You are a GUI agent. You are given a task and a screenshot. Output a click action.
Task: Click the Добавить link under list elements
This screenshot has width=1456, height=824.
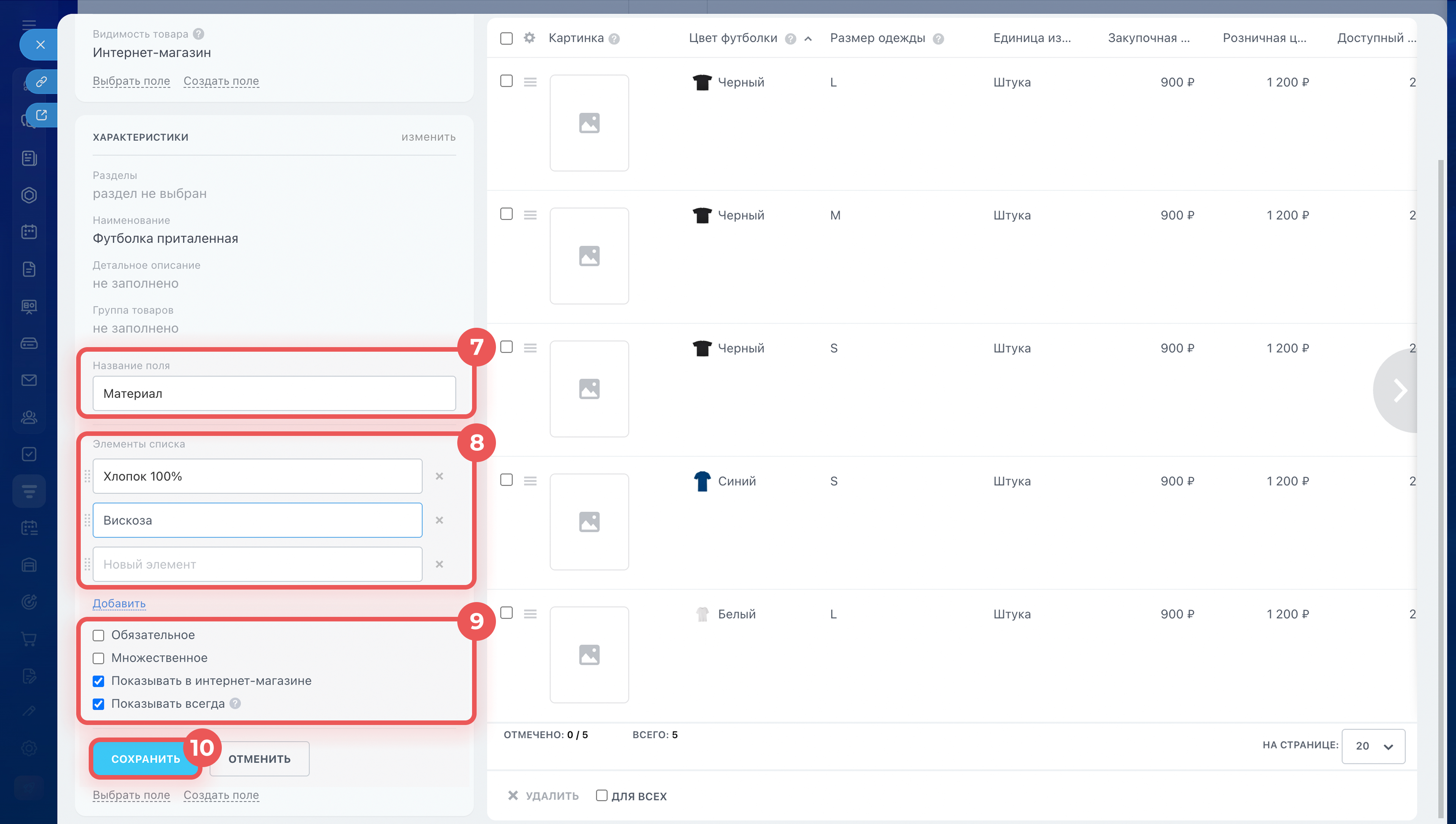[x=119, y=603]
